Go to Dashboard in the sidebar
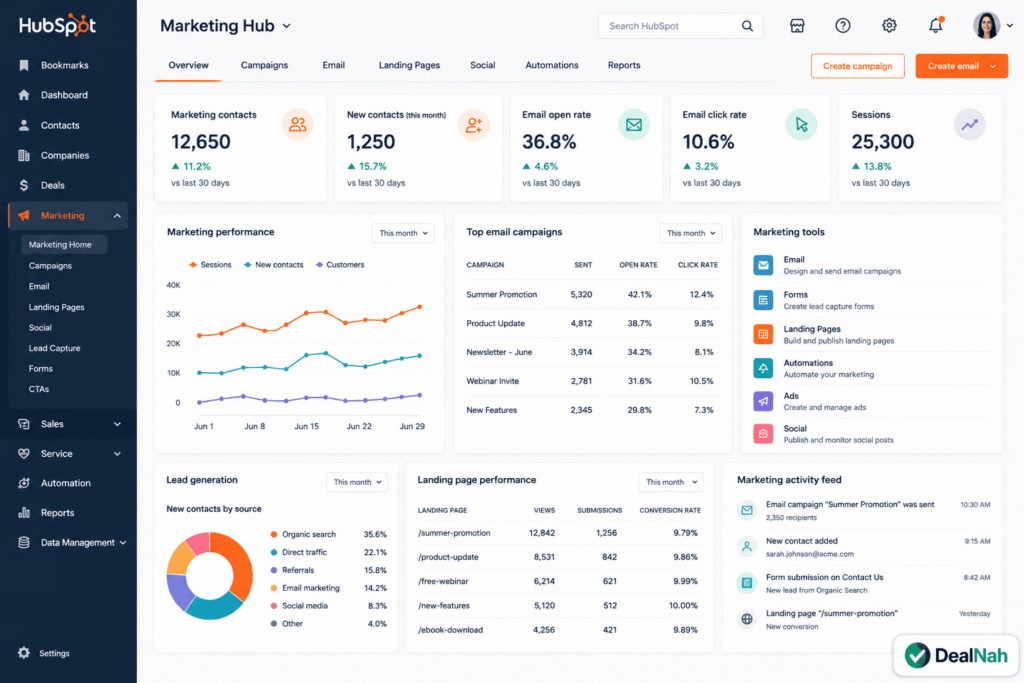Screen dimensions: 1024x683 64,95
